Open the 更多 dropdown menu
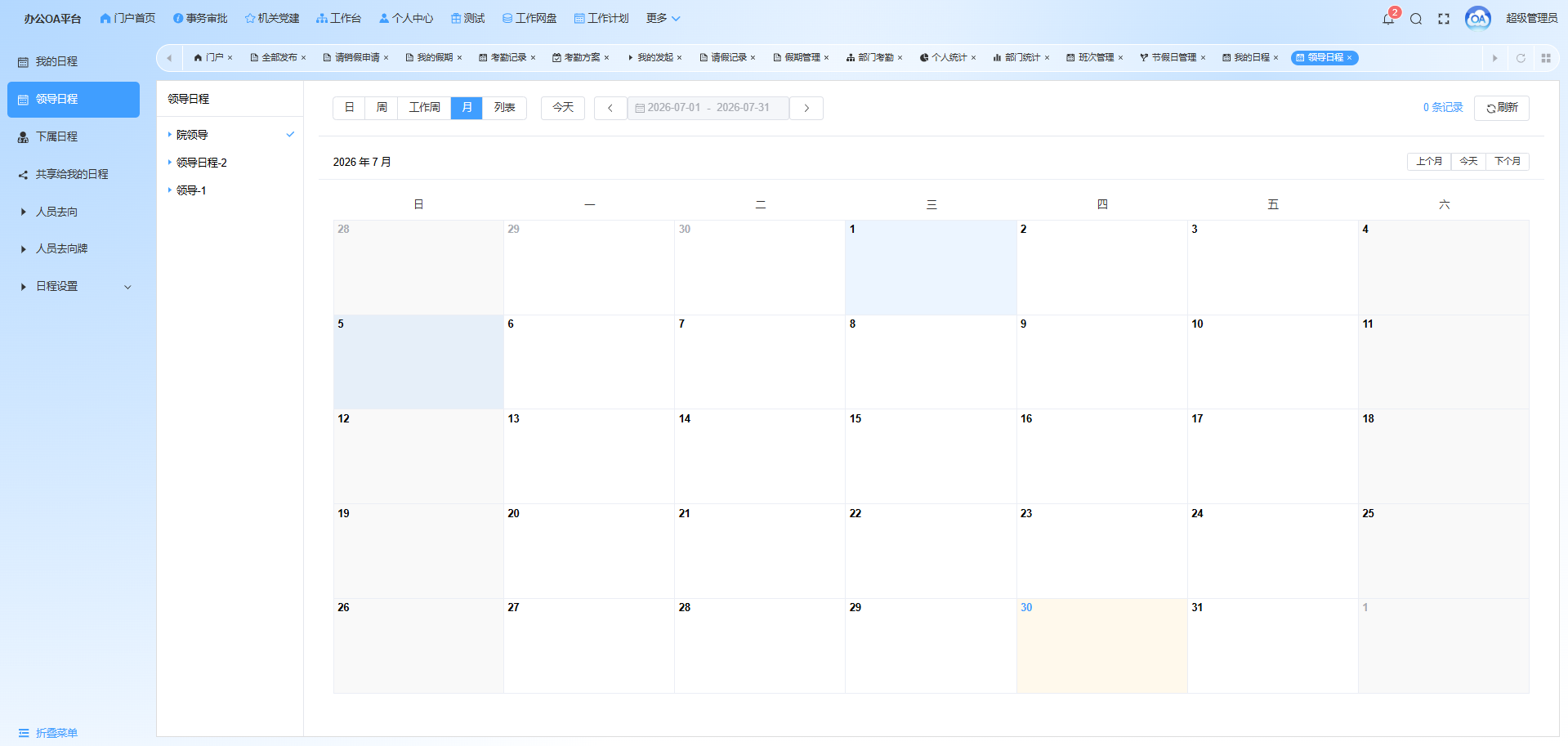Image resolution: width=1568 pixels, height=746 pixels. point(663,18)
